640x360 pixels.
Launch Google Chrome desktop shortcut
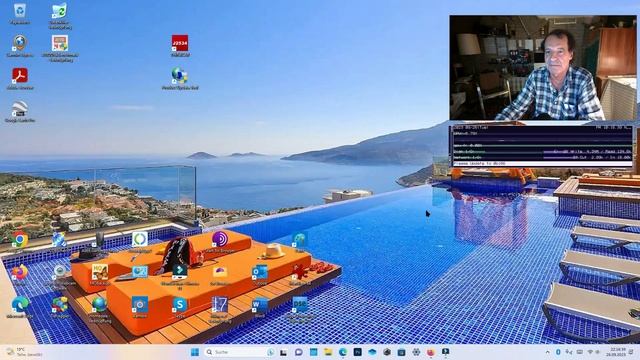pos(19,240)
